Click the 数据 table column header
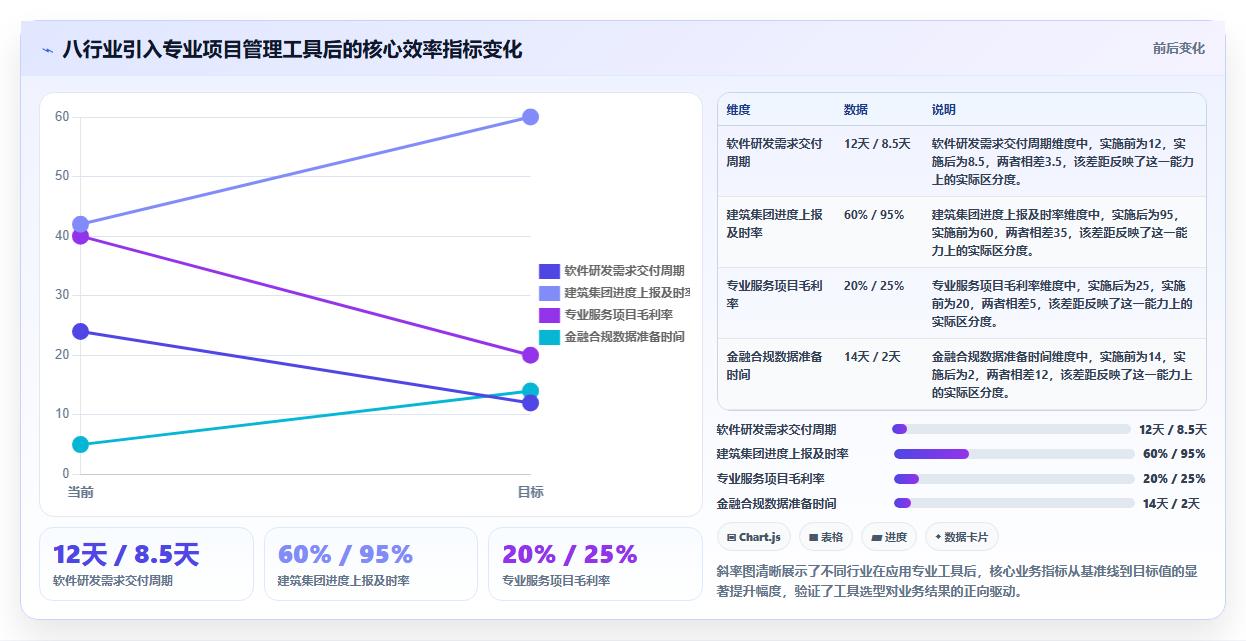The width and height of the screenshot is (1246, 641). 856,110
